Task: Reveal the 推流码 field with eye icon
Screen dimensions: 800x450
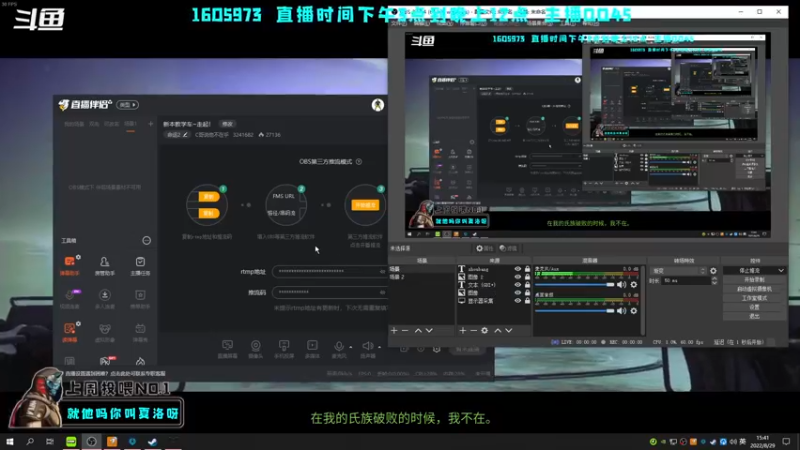Action: [382, 292]
